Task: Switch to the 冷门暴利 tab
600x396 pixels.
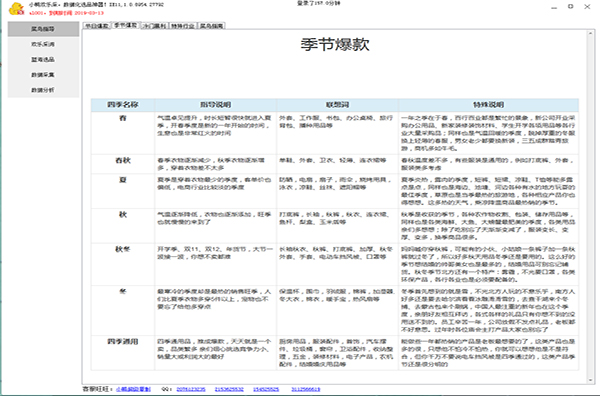Action: (x=154, y=26)
